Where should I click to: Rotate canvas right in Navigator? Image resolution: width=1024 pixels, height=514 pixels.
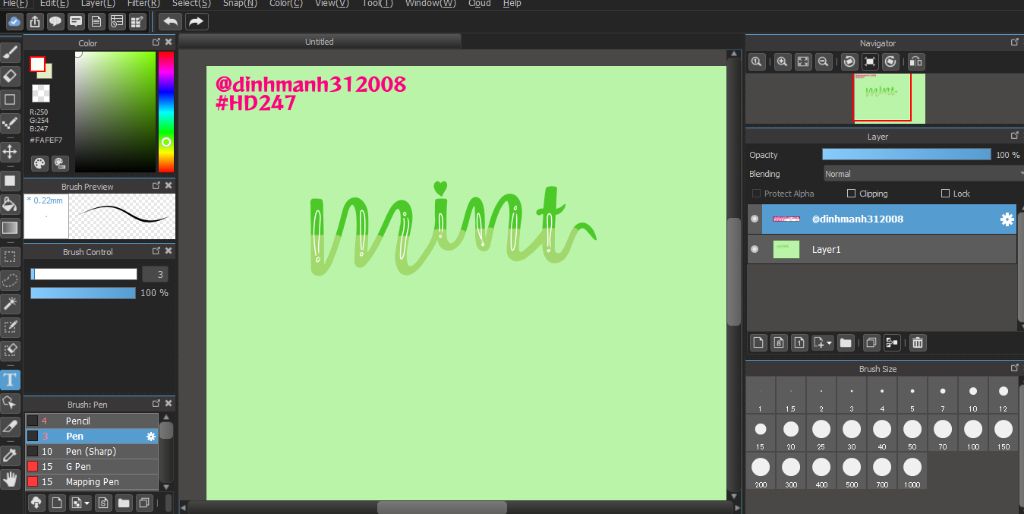tap(890, 62)
